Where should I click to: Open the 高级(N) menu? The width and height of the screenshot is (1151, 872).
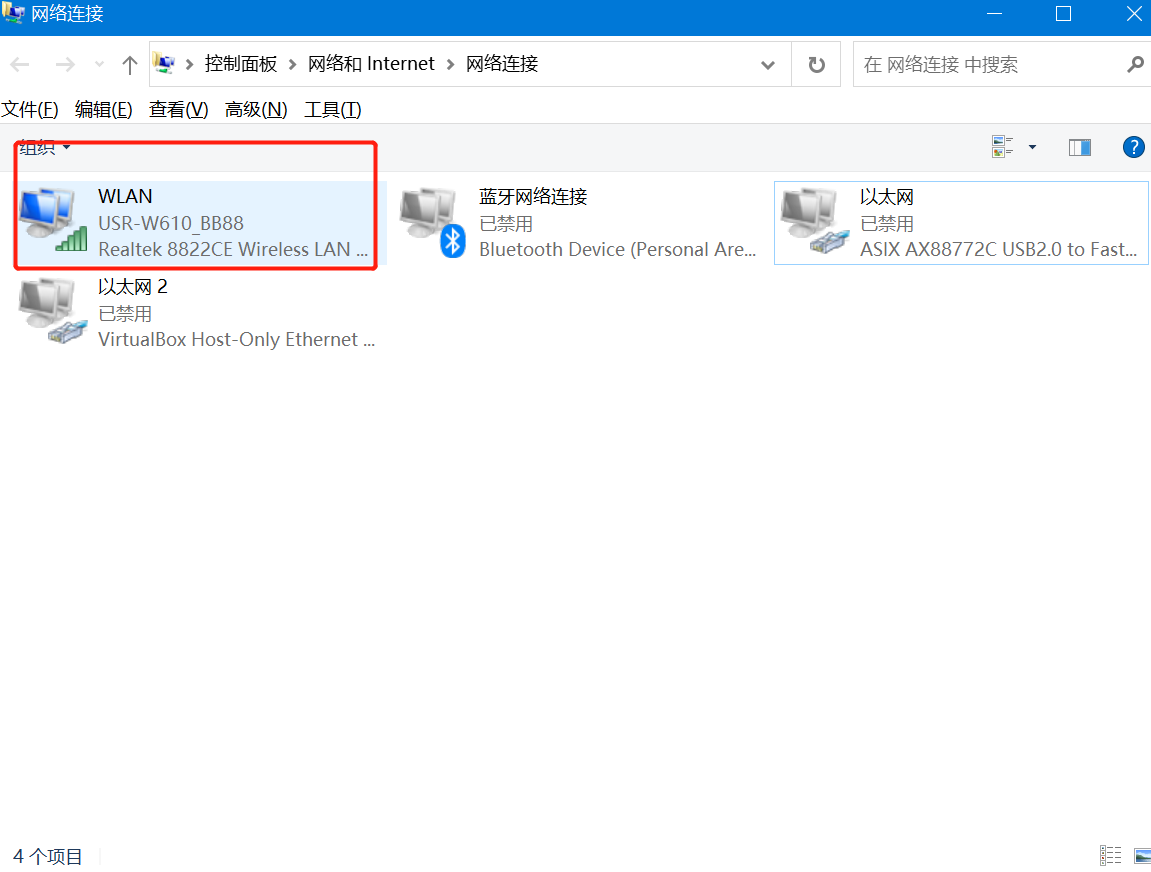pos(256,109)
